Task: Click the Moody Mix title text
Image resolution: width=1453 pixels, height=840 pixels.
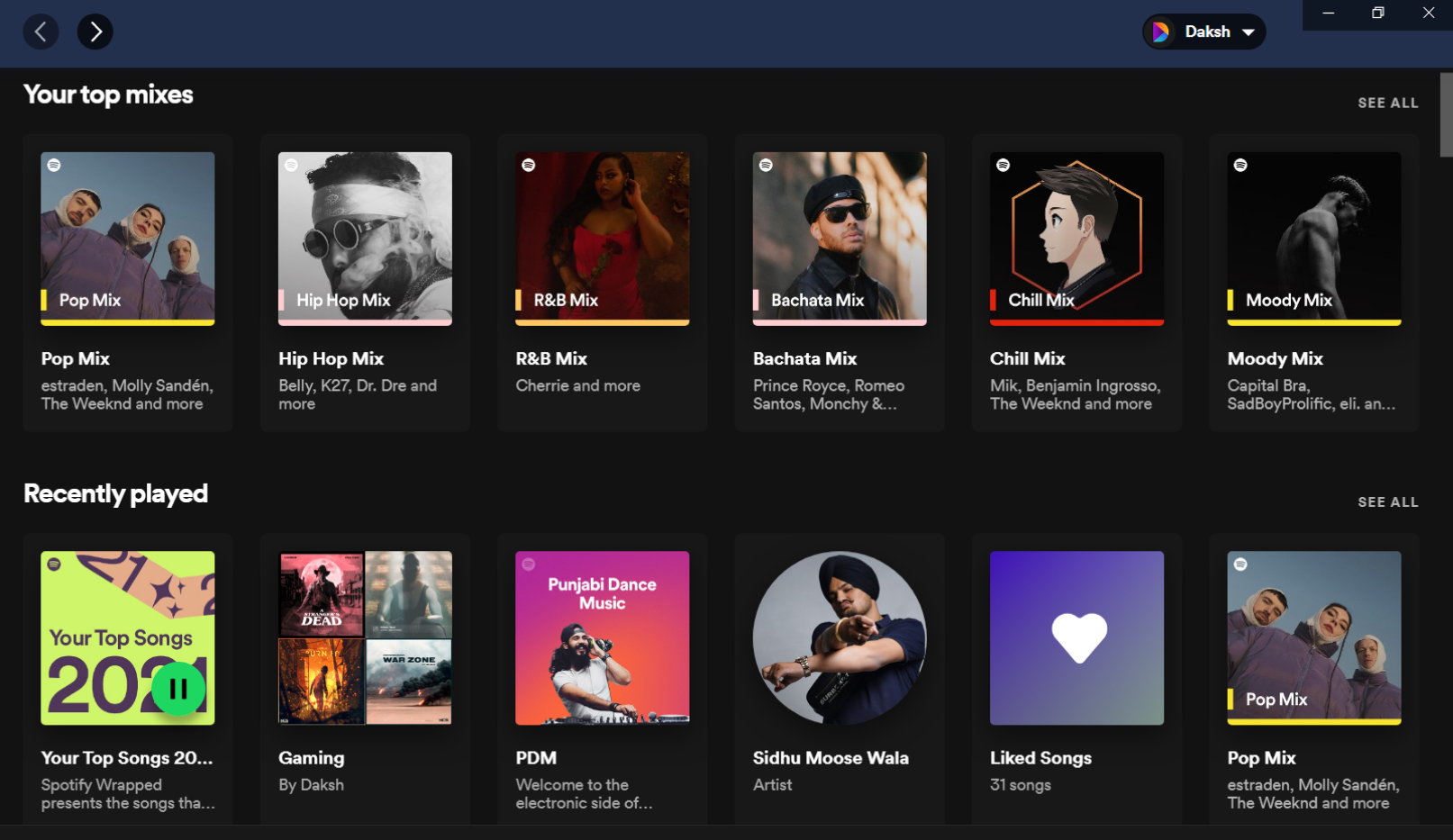Action: 1275,358
